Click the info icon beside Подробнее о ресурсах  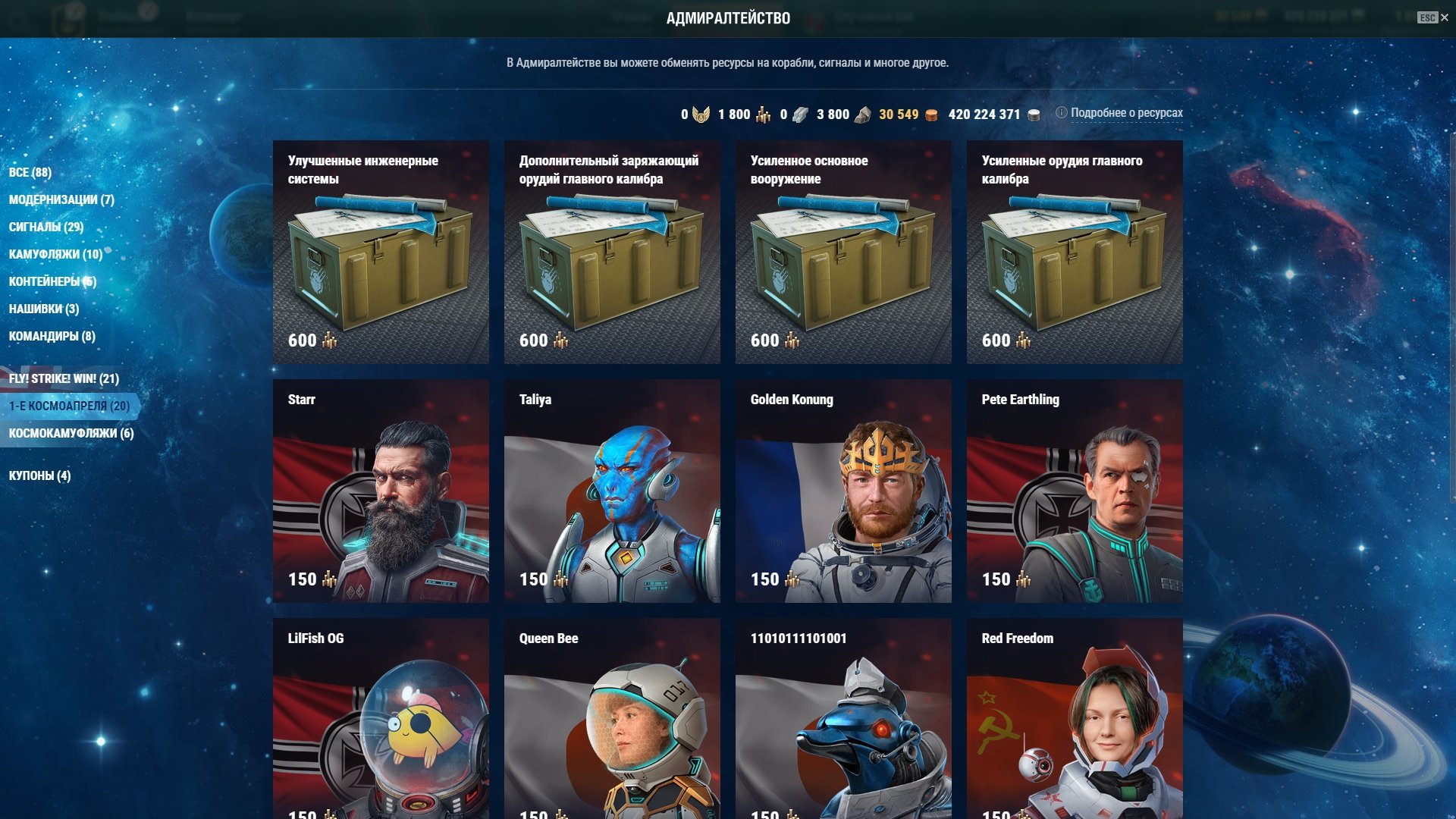1061,112
